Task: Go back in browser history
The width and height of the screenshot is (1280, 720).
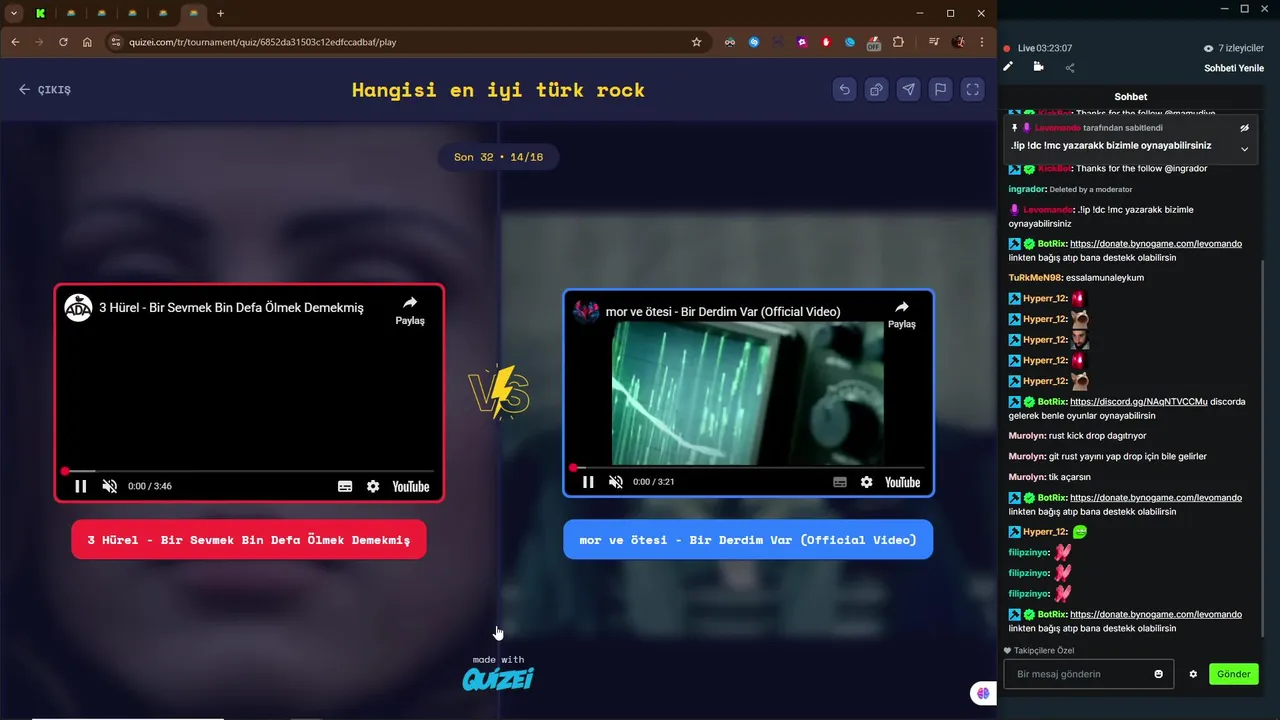Action: click(x=15, y=42)
